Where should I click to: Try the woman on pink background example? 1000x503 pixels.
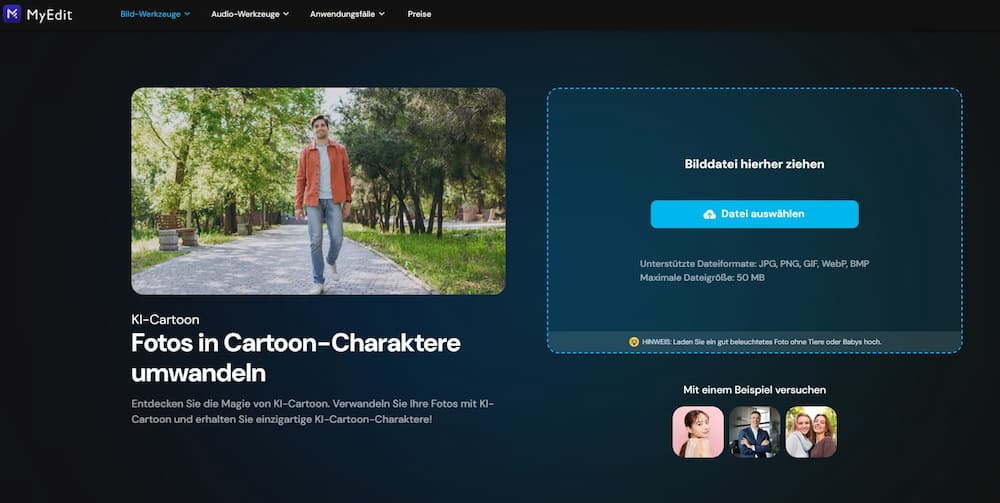coord(698,432)
